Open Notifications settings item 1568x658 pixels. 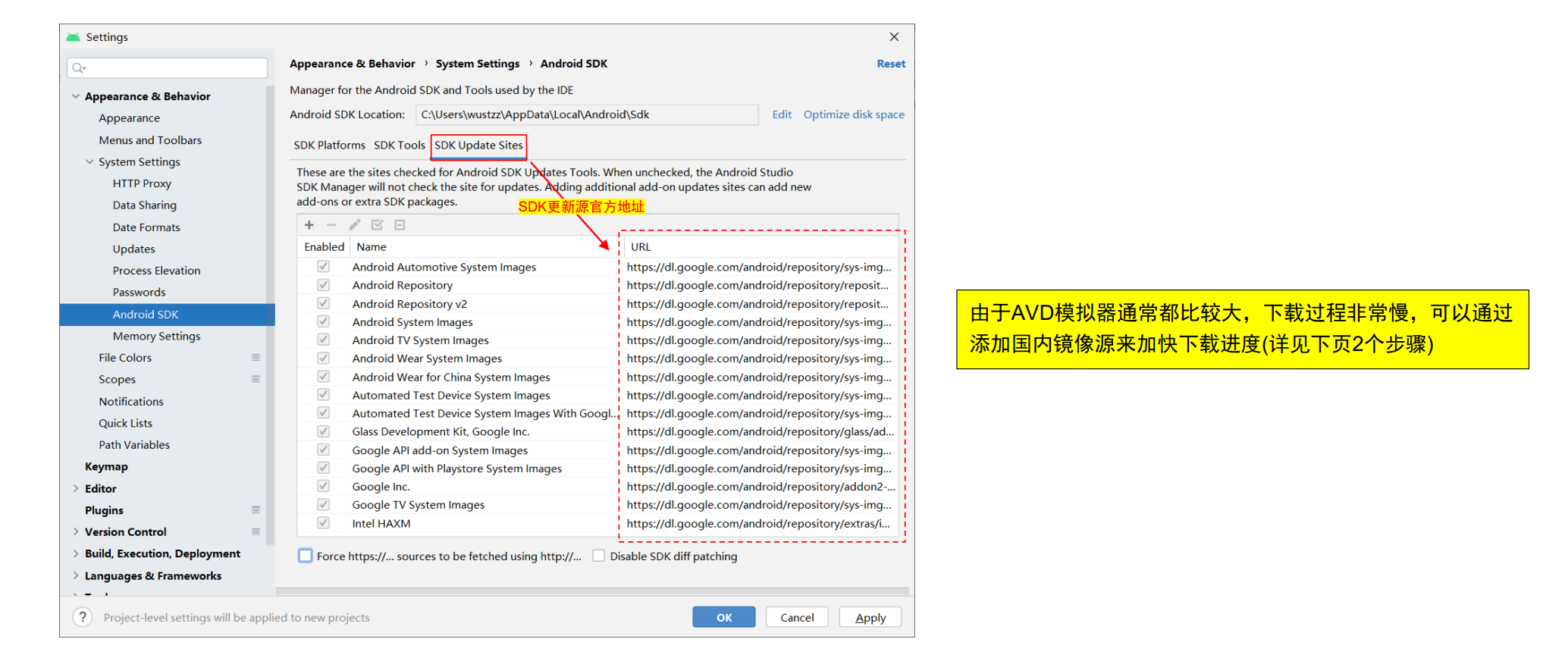(x=130, y=401)
